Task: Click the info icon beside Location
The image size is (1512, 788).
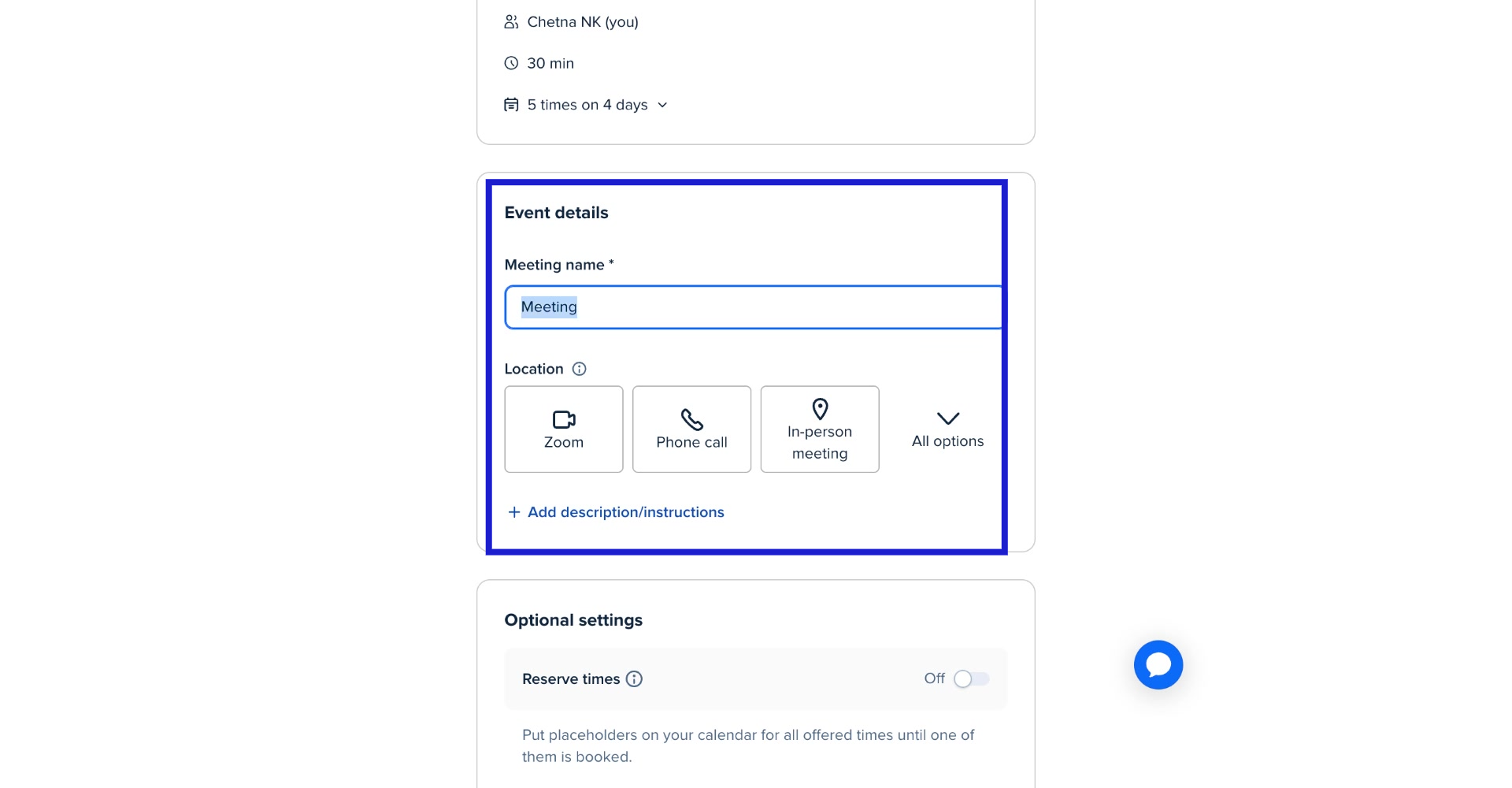Action: 579,369
